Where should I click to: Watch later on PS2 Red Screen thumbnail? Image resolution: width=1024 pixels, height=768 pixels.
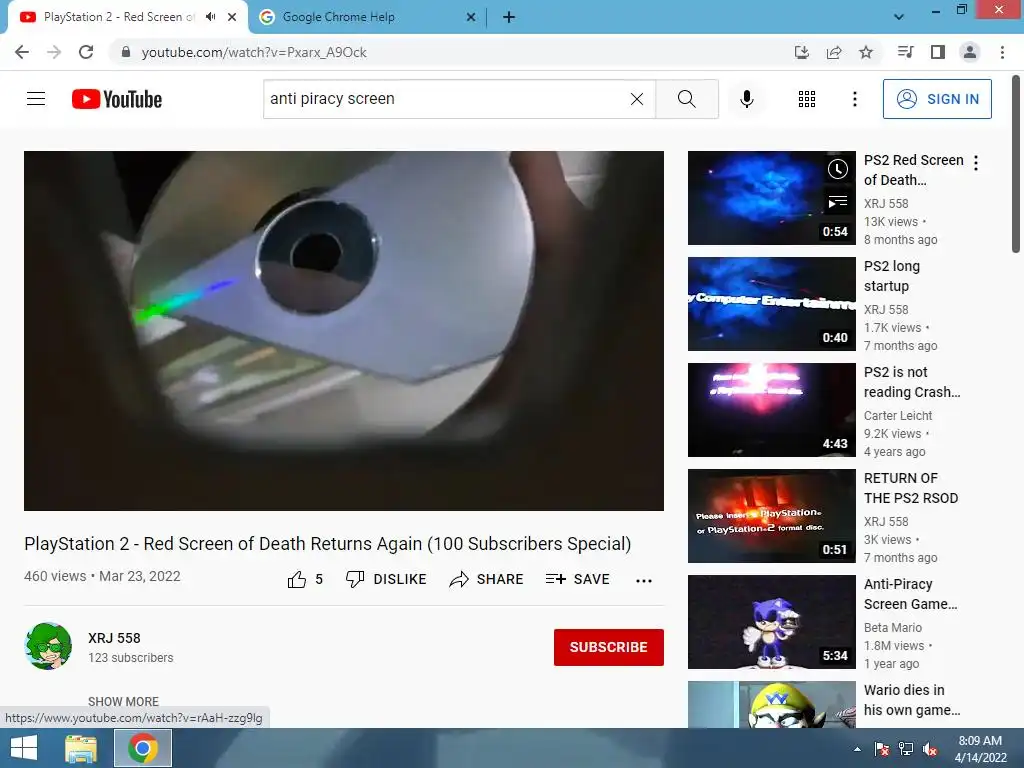(x=838, y=170)
